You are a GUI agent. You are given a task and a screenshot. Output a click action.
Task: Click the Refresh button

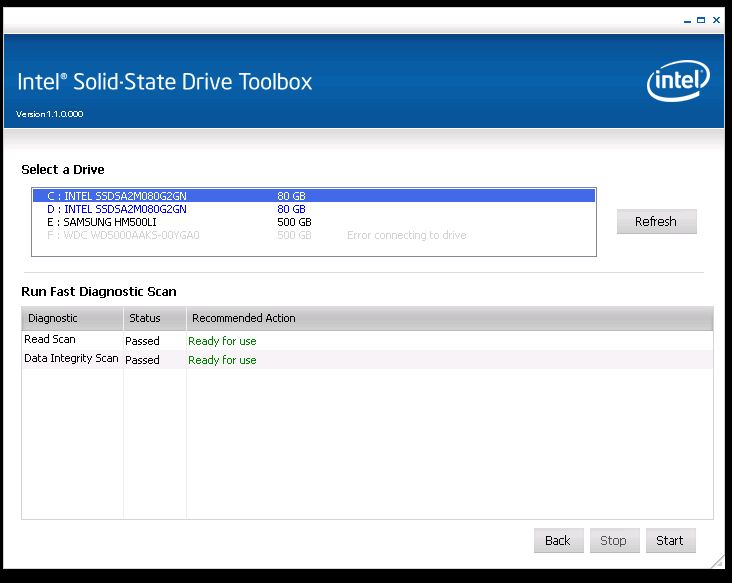tap(656, 221)
